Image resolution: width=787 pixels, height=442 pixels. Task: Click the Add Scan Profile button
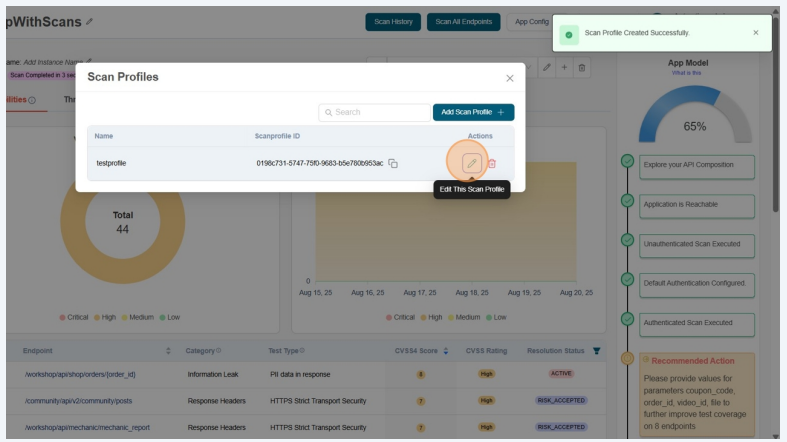pos(473,112)
